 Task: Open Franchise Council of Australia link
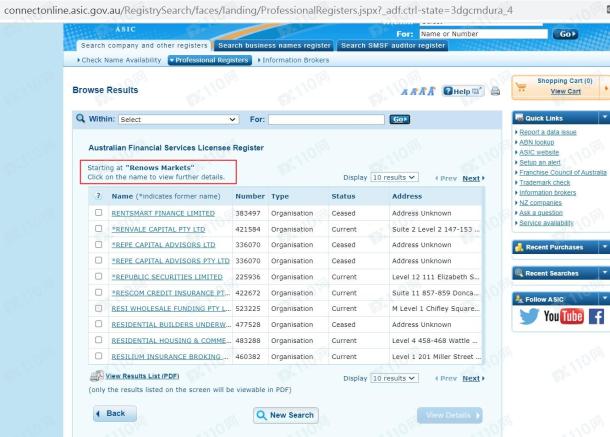click(x=563, y=172)
